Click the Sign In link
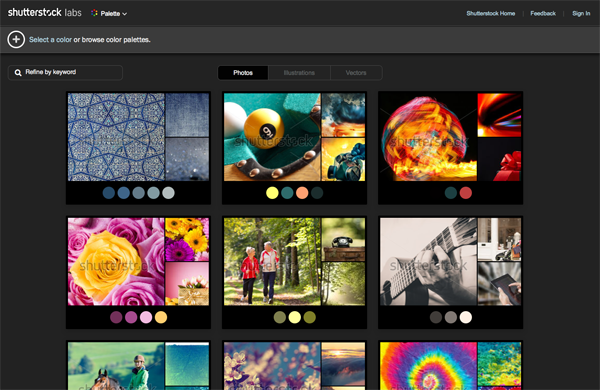This screenshot has height=390, width=600. tap(581, 13)
